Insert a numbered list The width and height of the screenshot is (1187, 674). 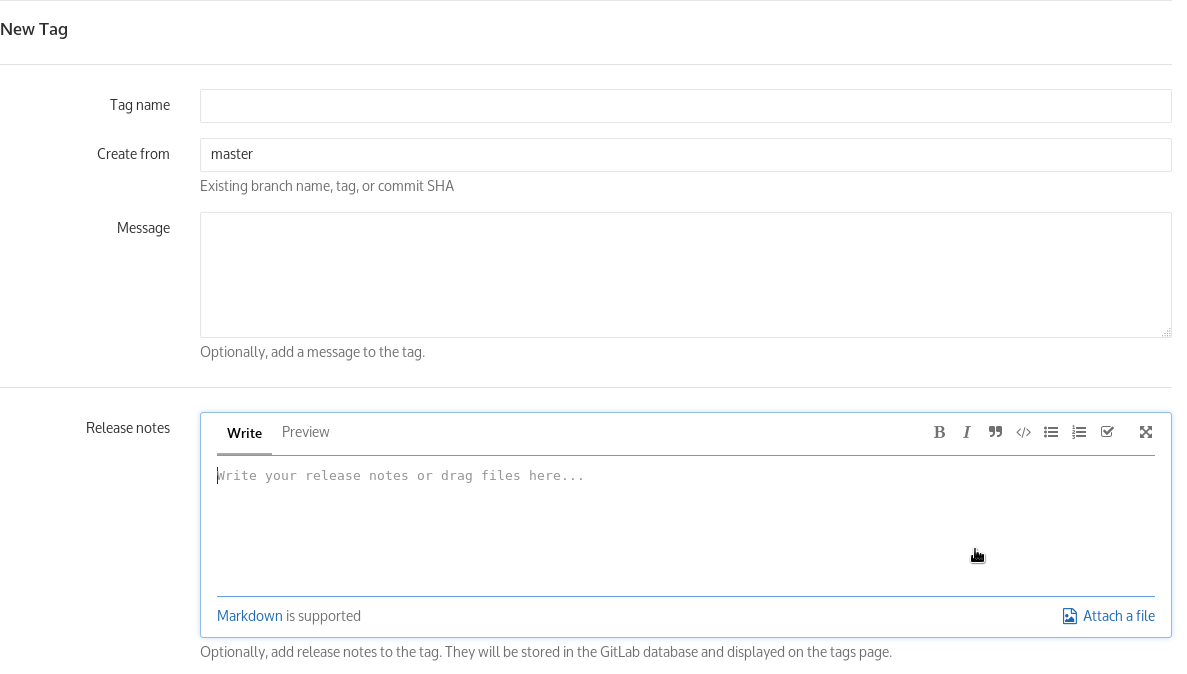pos(1079,431)
